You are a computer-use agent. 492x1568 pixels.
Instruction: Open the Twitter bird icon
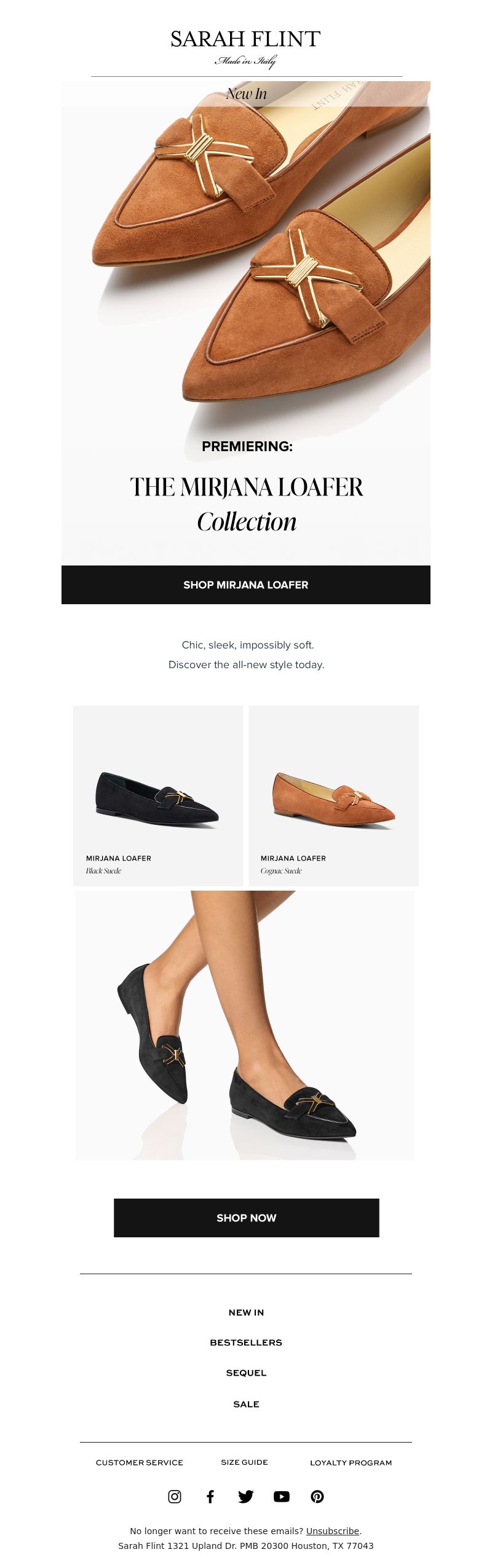[246, 1497]
